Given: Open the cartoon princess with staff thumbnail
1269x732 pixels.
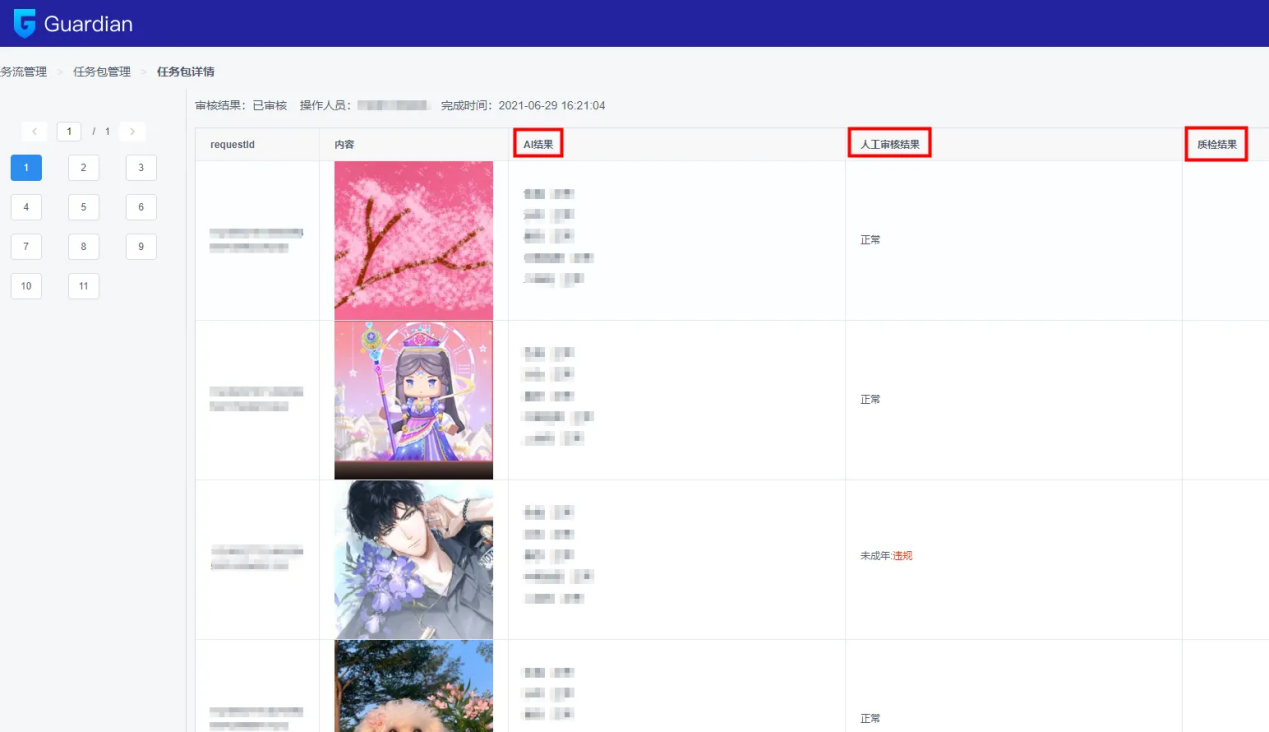Looking at the screenshot, I should coord(414,400).
